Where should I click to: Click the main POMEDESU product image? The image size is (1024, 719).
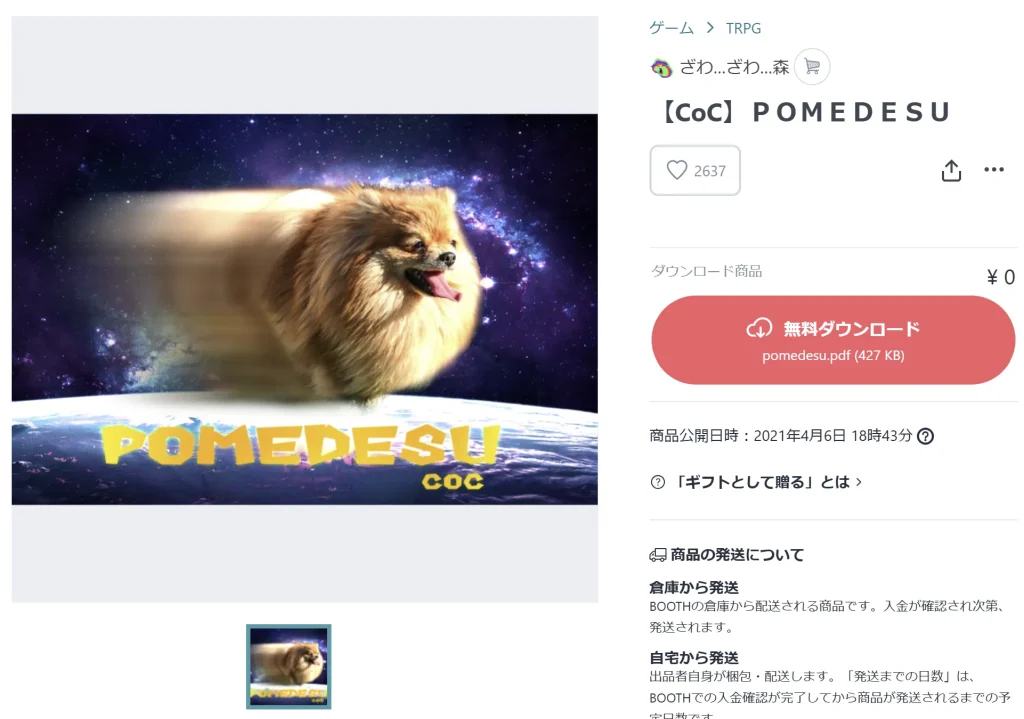[304, 310]
